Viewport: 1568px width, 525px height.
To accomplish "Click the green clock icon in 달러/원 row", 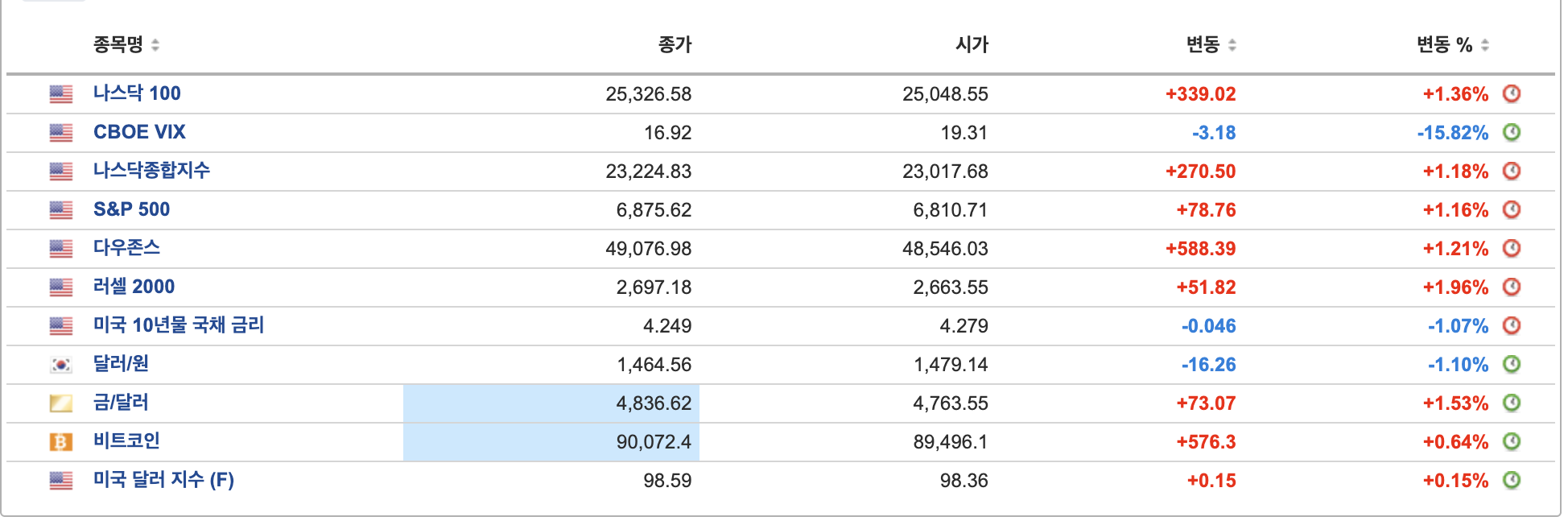I will [x=1512, y=364].
